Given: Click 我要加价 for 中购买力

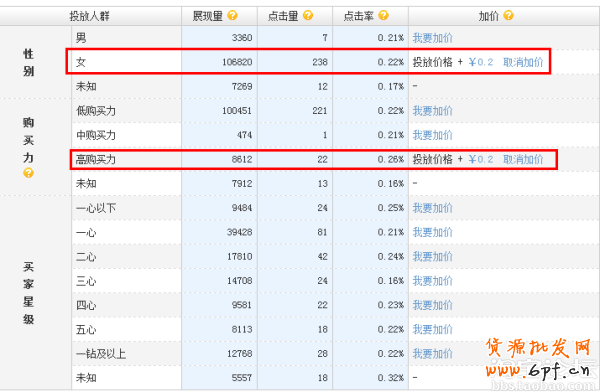Looking at the screenshot, I should pyautogui.click(x=432, y=135).
